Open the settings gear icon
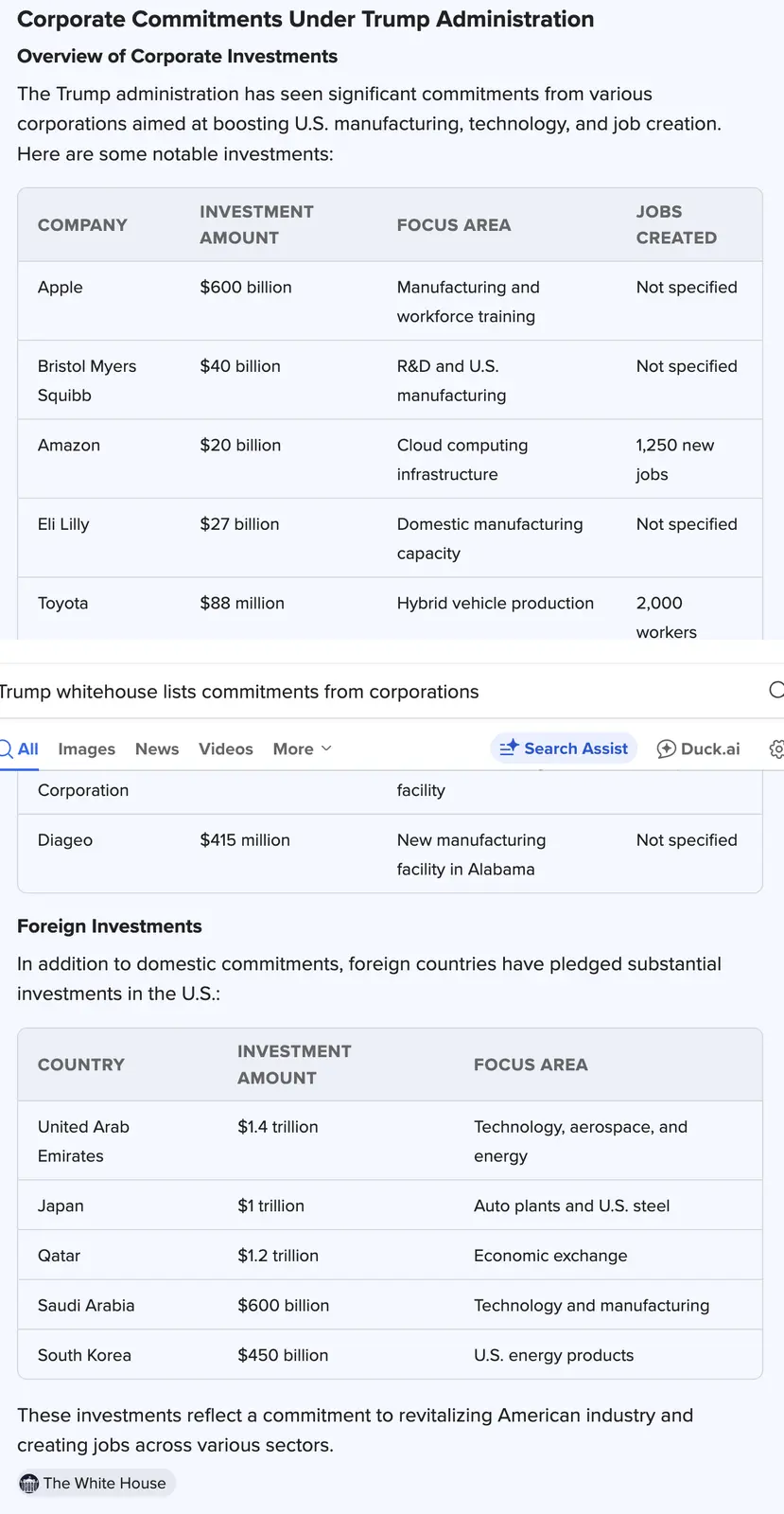 point(776,748)
